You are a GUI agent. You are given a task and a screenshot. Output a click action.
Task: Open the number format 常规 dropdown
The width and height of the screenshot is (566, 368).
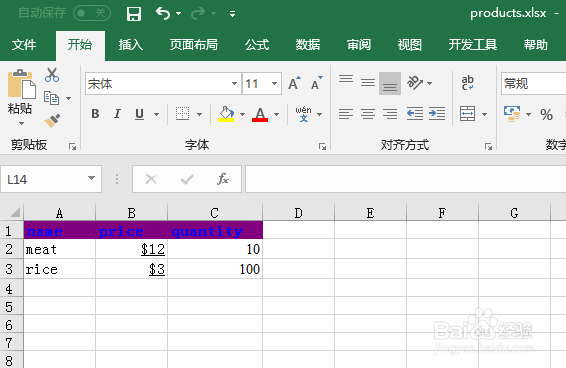[534, 84]
